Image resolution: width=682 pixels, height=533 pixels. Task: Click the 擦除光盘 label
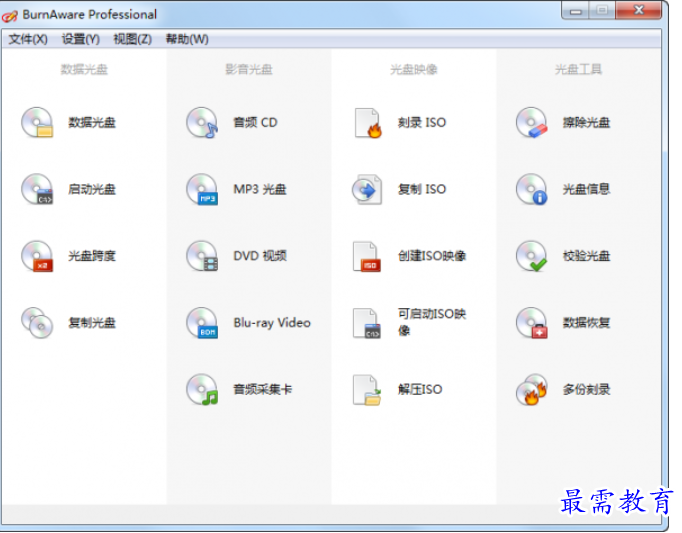point(586,123)
